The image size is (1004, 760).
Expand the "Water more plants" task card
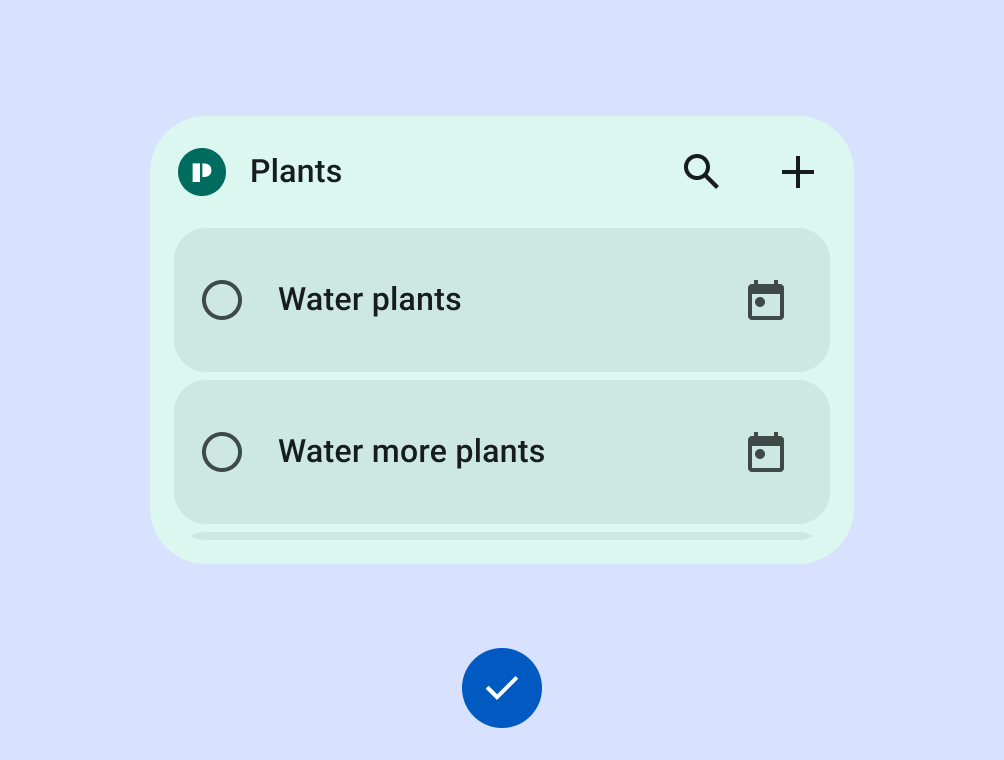(x=640, y=452)
